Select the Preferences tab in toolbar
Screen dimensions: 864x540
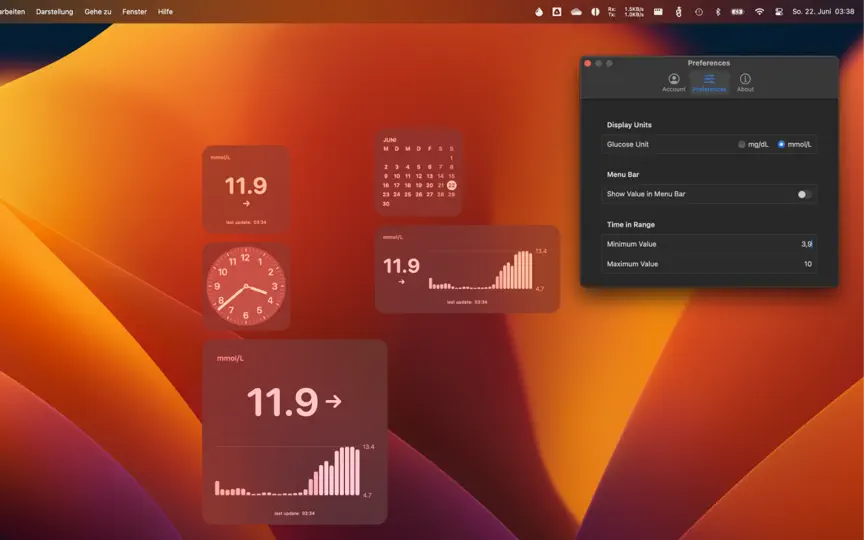pyautogui.click(x=709, y=83)
